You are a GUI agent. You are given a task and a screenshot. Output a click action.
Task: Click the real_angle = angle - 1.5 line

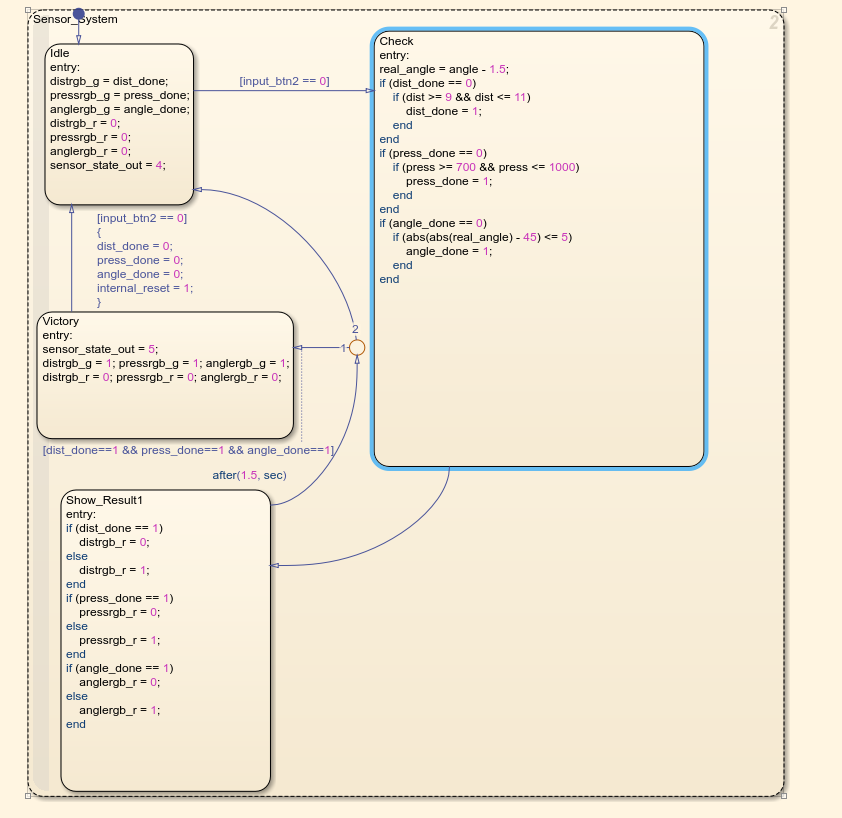pos(444,69)
